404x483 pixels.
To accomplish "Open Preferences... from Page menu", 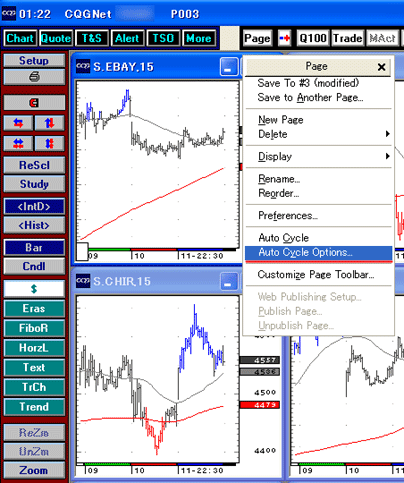I will (318, 215).
